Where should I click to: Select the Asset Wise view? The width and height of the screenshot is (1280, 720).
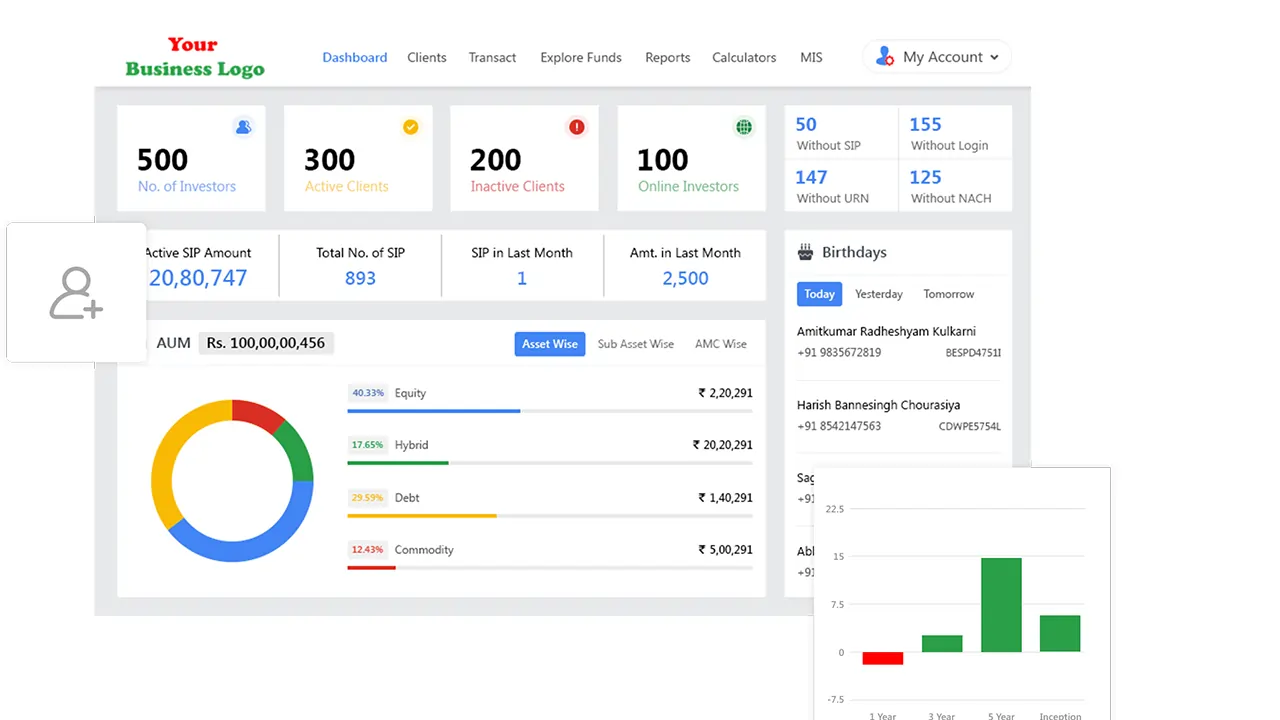549,344
